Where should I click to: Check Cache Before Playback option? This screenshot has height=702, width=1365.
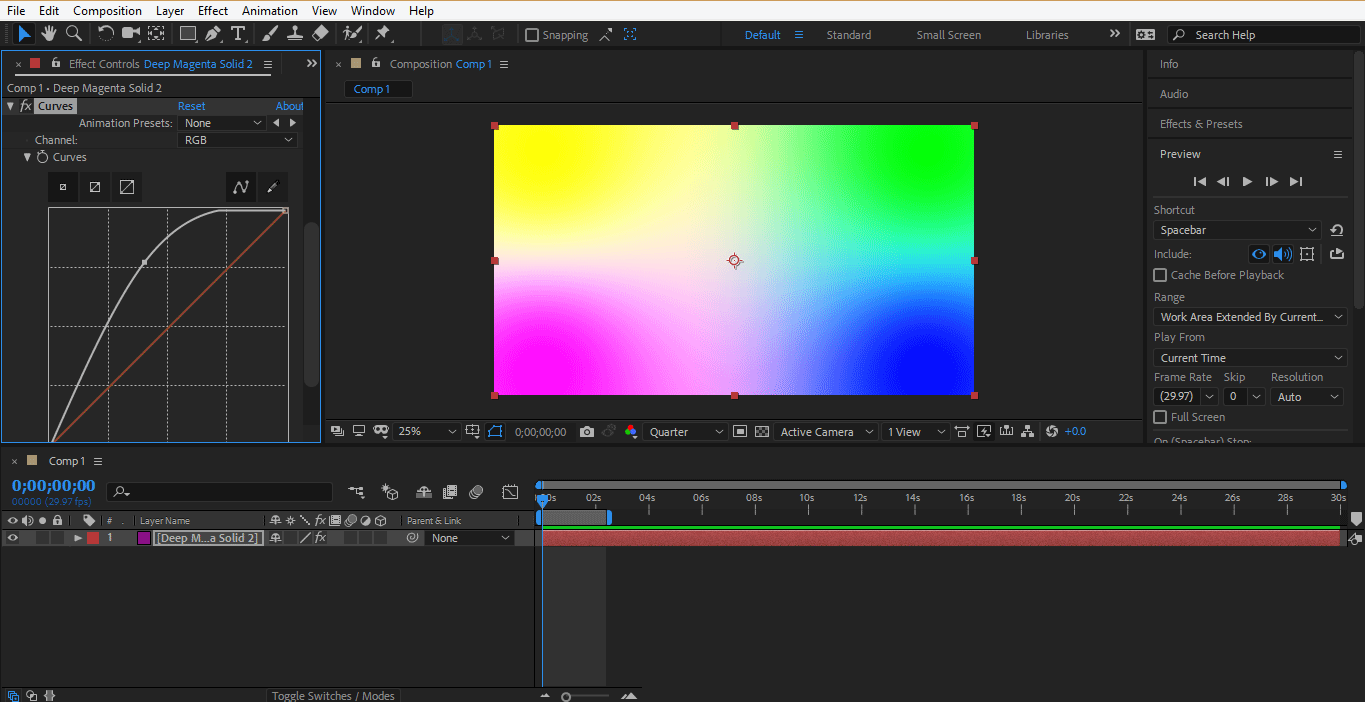click(1160, 275)
